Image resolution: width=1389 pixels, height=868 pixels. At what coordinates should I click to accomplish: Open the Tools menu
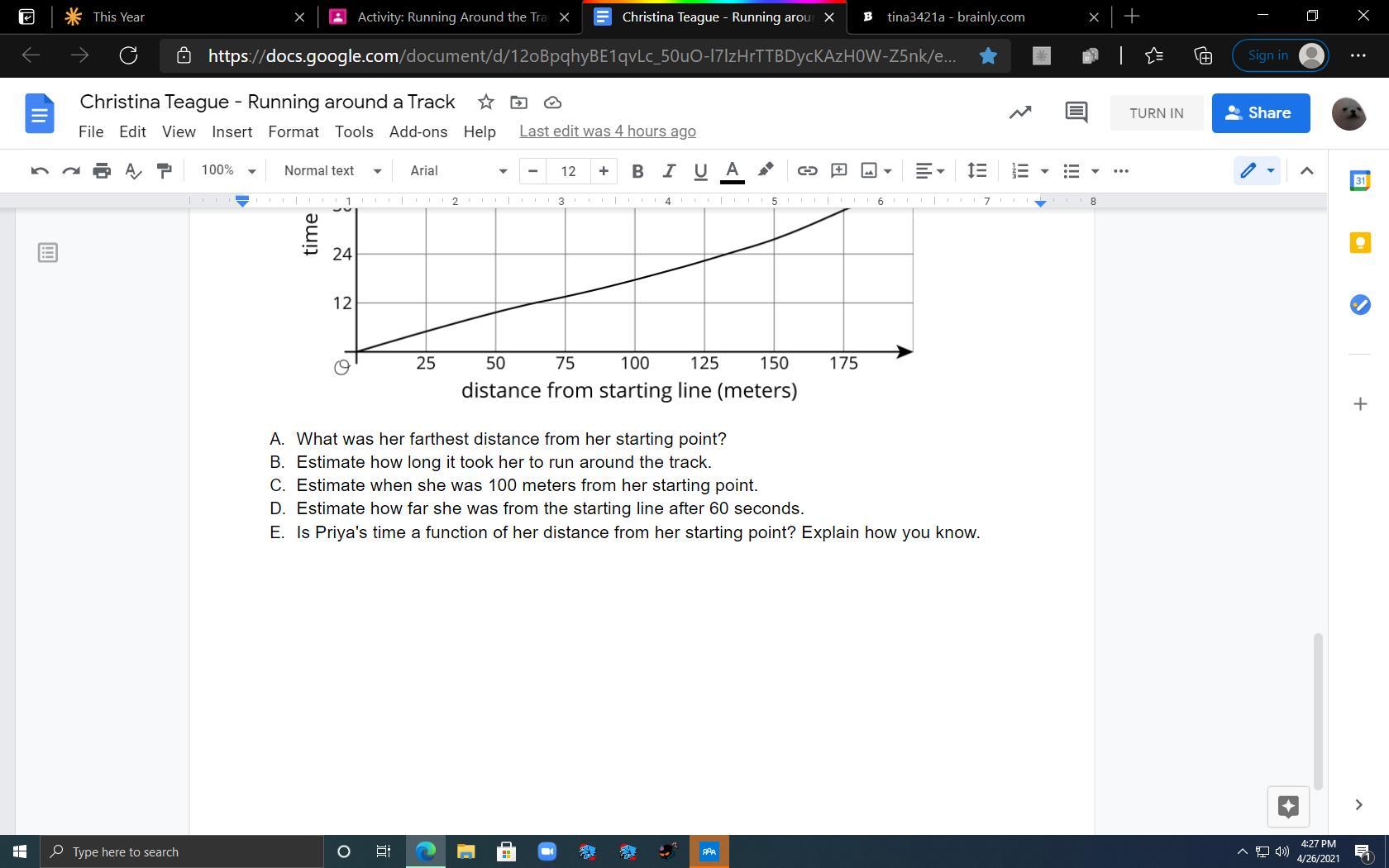(x=354, y=131)
